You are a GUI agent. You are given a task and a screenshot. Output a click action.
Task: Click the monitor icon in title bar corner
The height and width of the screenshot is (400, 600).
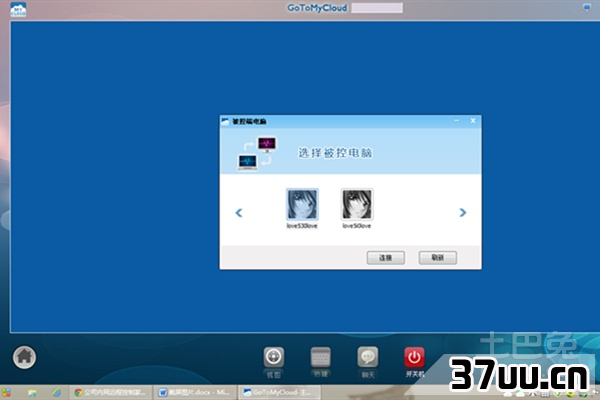587,7
